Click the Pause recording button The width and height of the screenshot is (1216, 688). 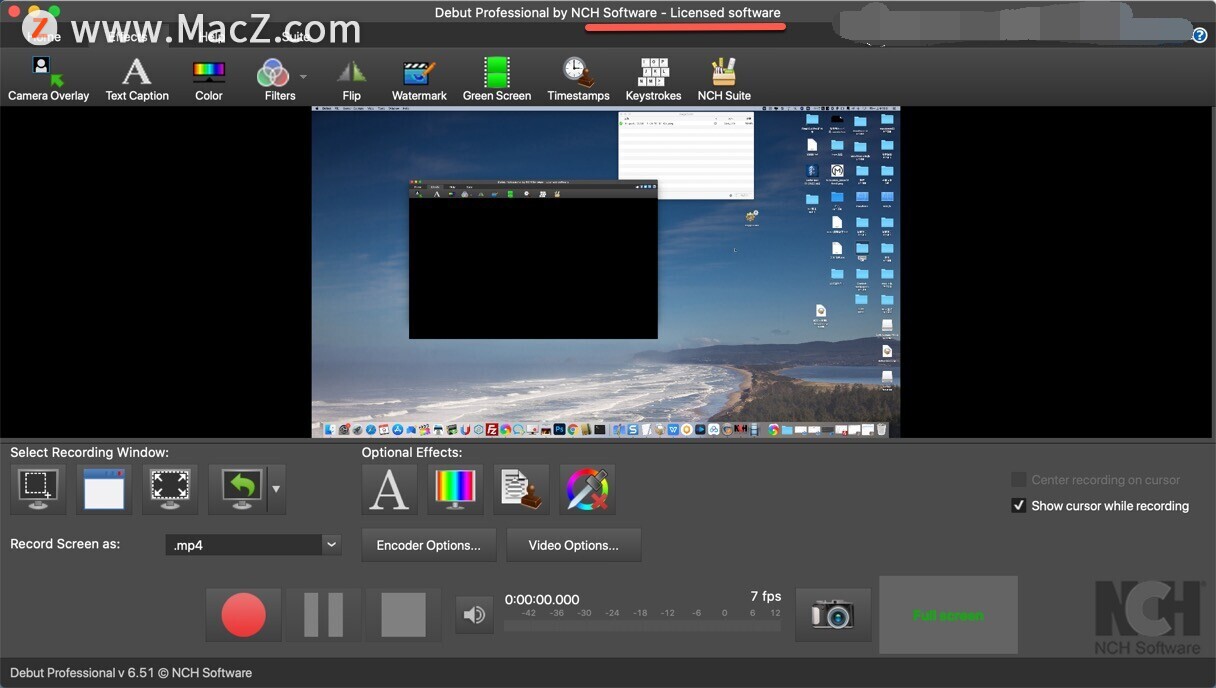point(323,615)
